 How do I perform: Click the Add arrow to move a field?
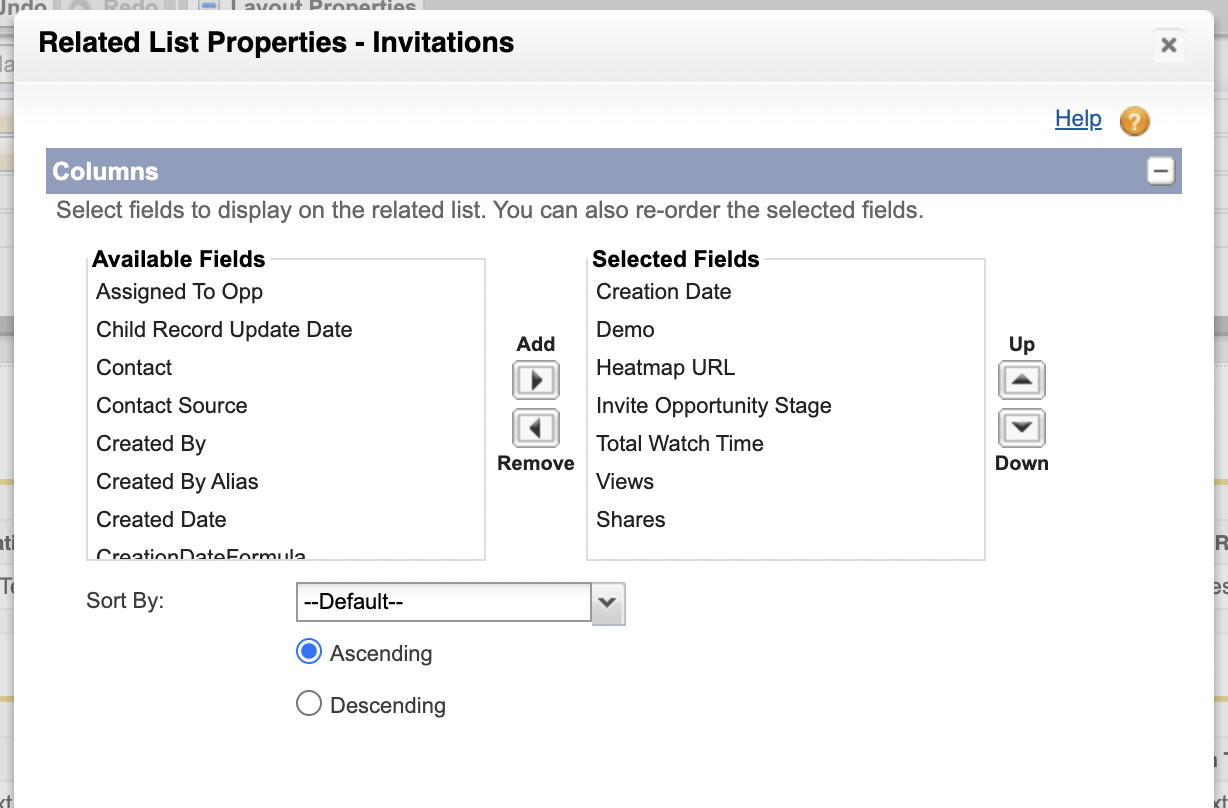[x=536, y=380]
